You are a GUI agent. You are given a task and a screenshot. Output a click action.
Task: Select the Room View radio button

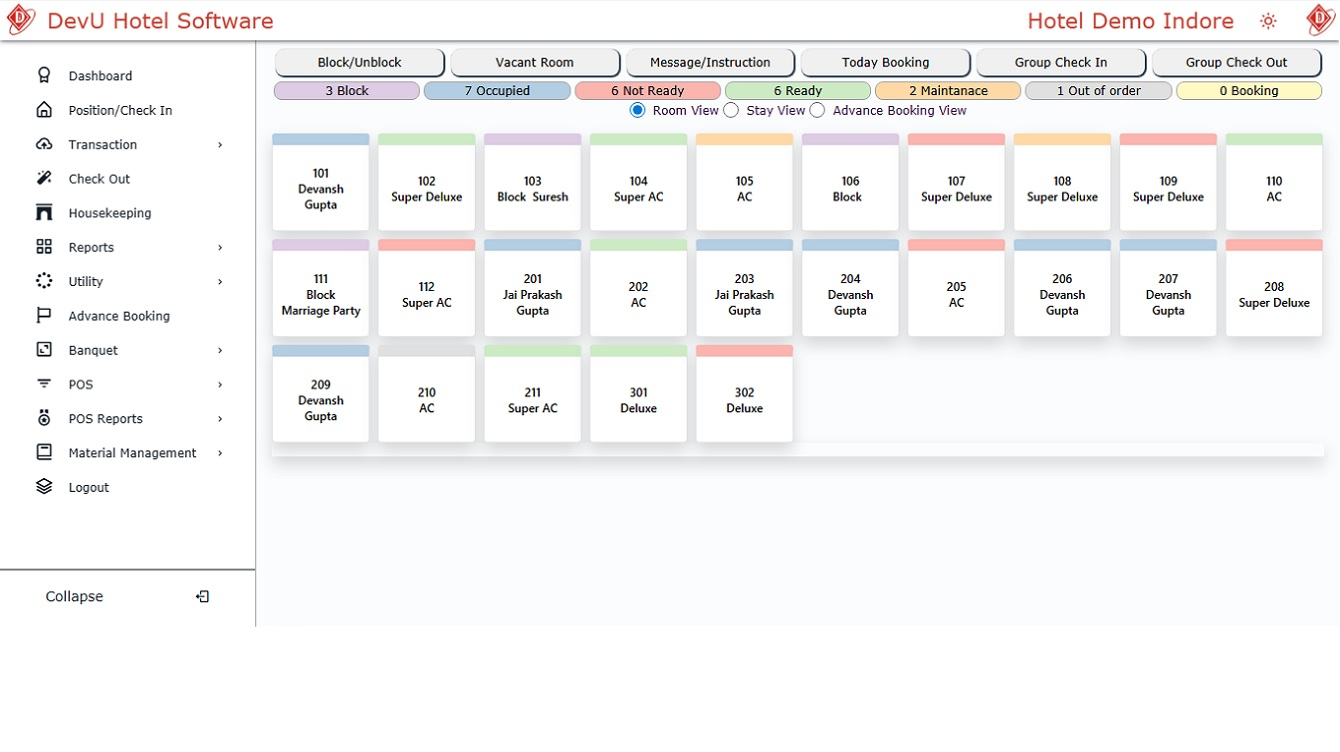pos(637,110)
